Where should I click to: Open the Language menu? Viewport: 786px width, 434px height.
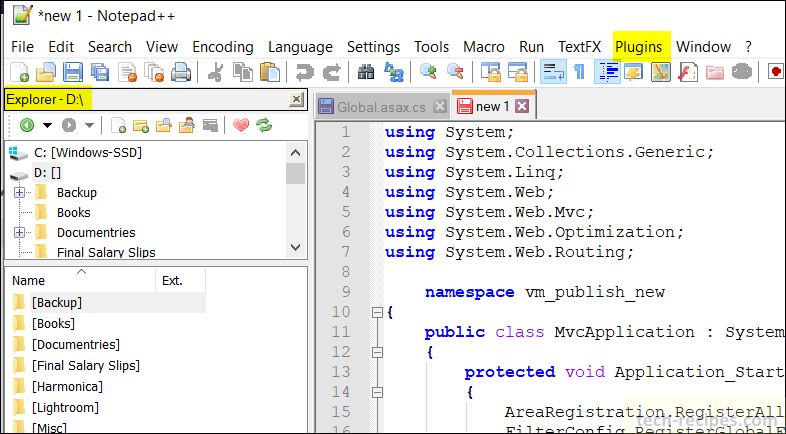pos(300,47)
